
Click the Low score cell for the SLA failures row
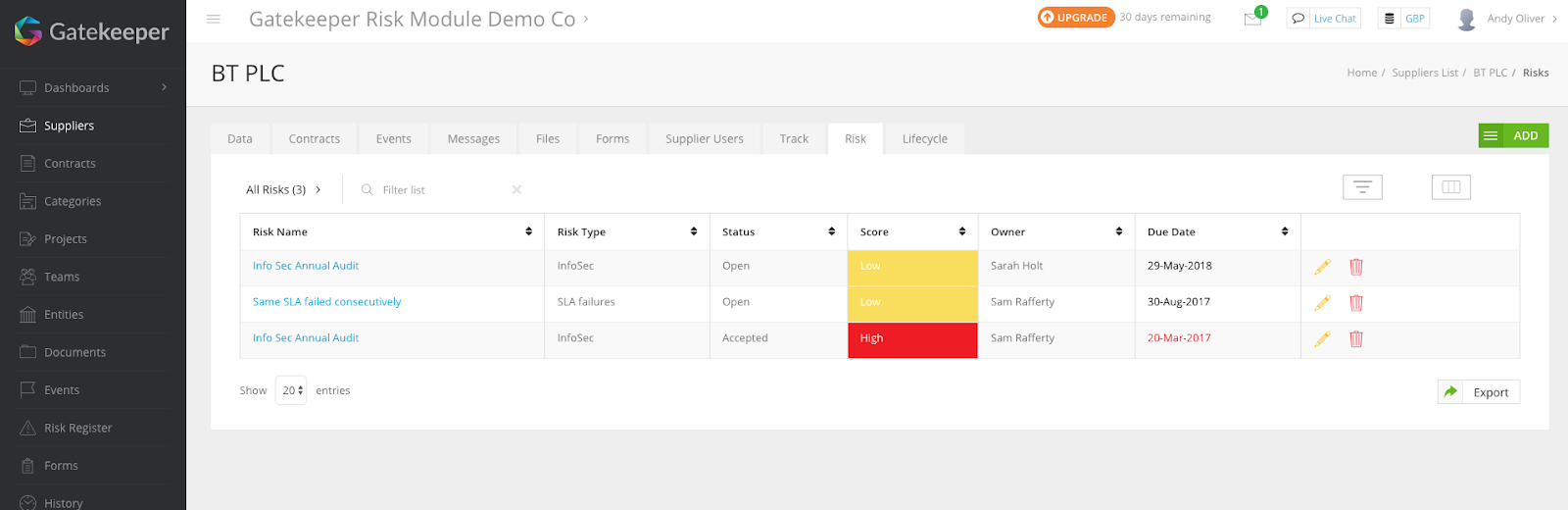point(912,303)
